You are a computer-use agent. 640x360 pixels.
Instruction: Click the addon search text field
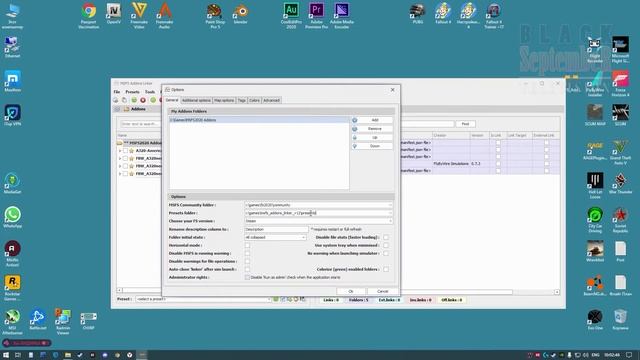[x=140, y=124]
